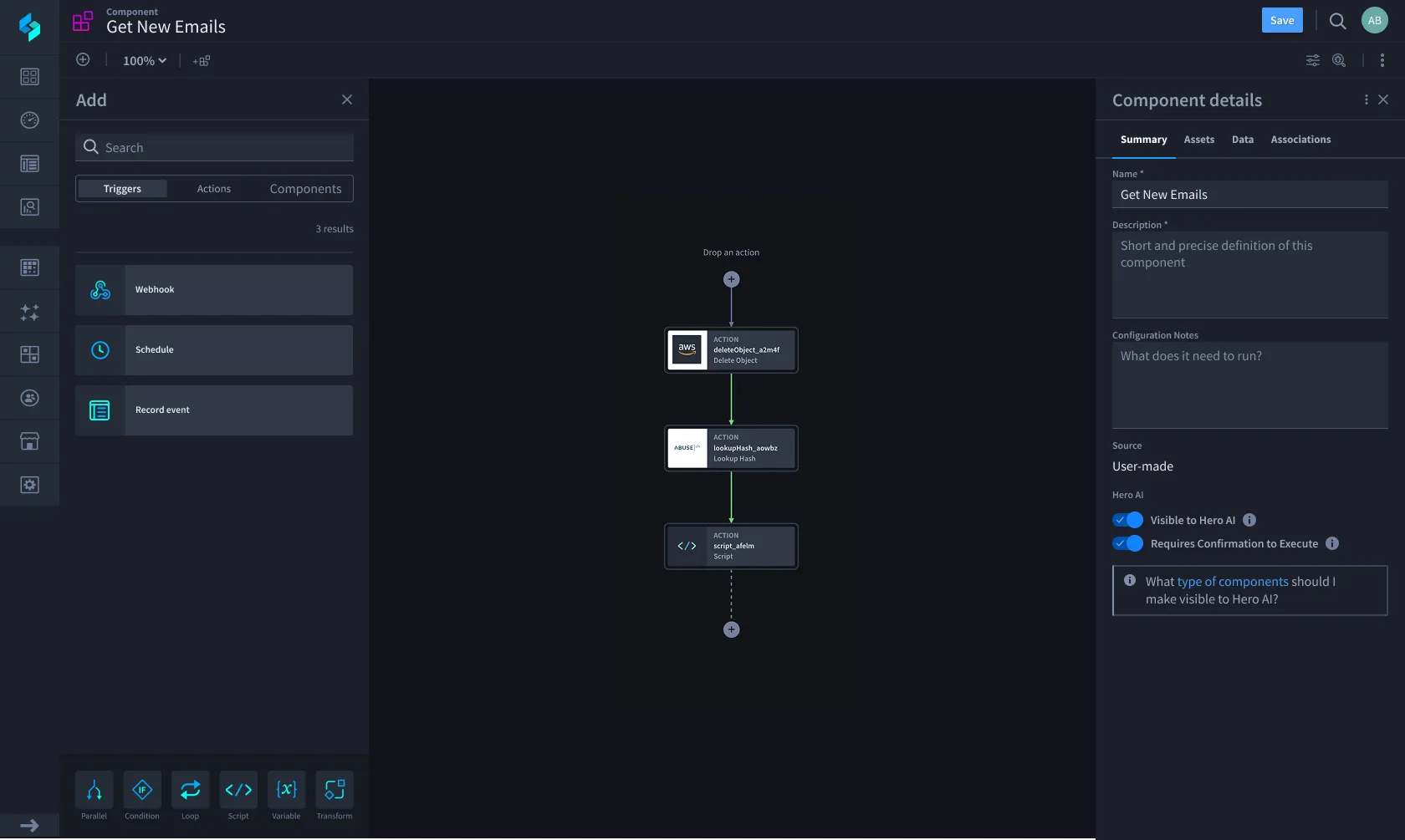Click the add circle icon in toolbar
Image resolution: width=1405 pixels, height=840 pixels.
pos(83,59)
